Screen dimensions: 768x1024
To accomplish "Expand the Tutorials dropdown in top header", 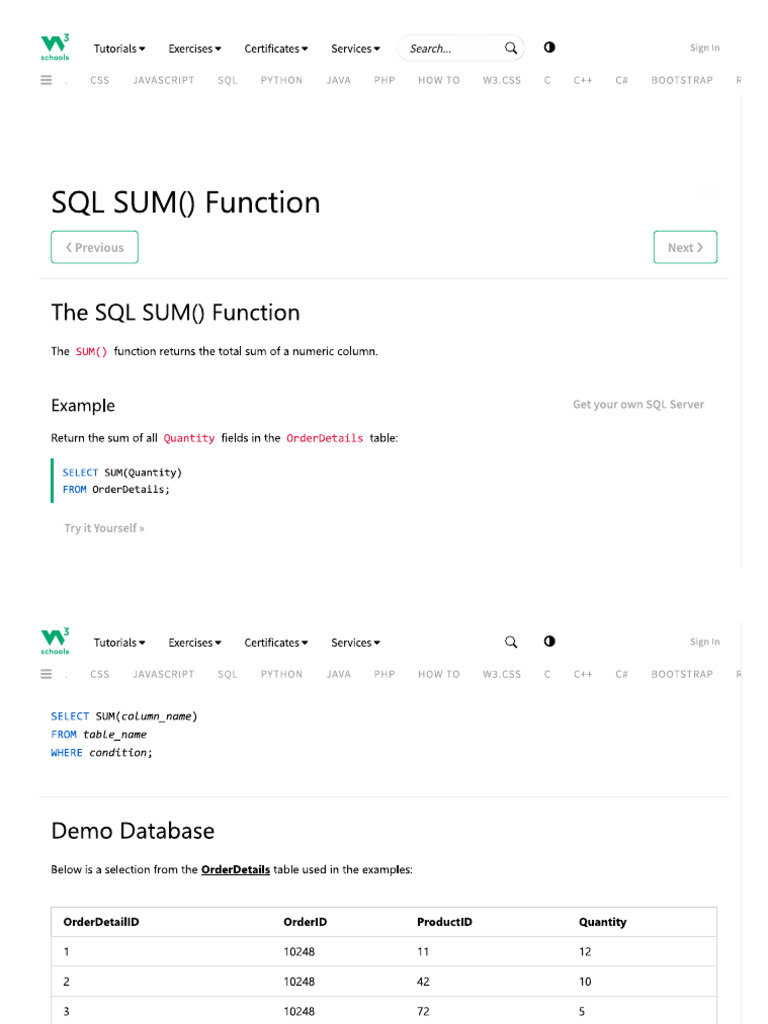I will click(x=119, y=48).
